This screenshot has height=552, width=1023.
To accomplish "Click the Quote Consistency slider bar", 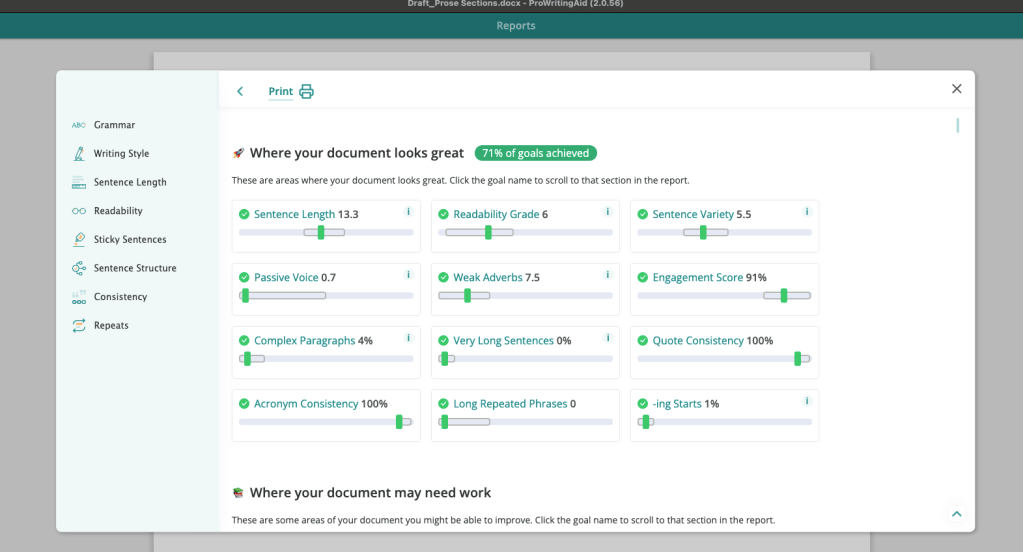I will pyautogui.click(x=724, y=359).
